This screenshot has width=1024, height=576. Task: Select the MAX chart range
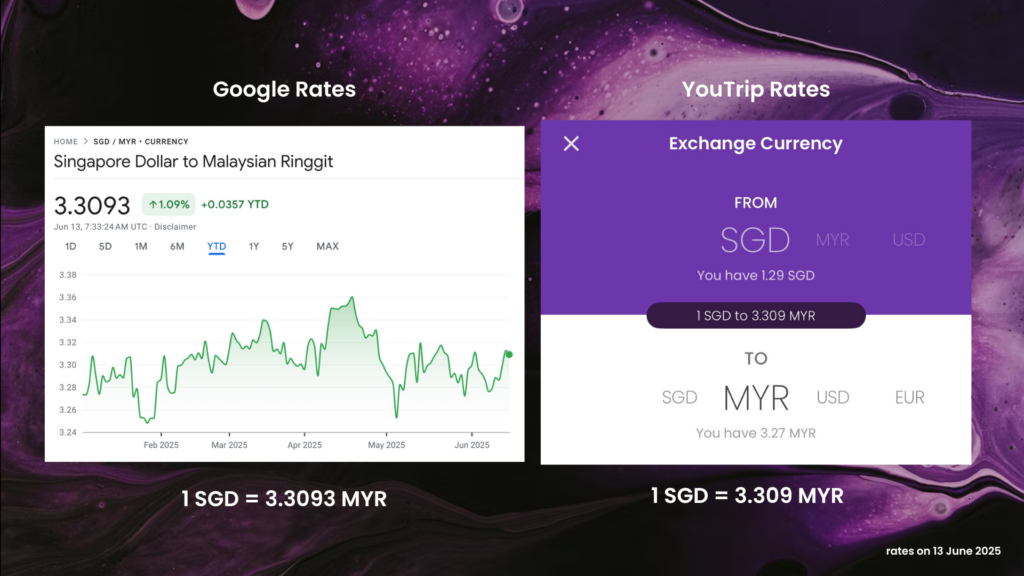[328, 246]
